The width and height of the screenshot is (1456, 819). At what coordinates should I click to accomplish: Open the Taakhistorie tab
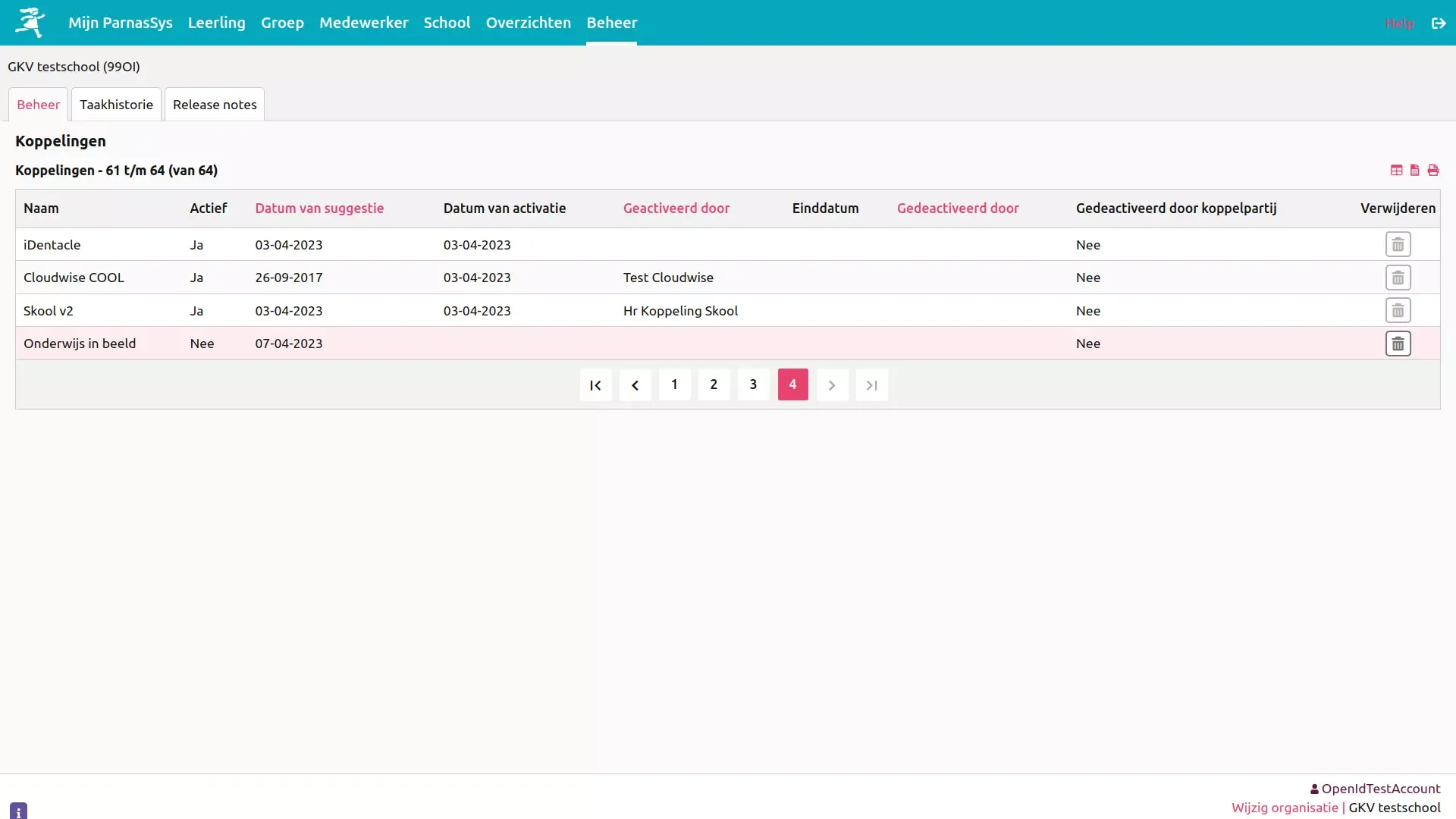point(116,105)
